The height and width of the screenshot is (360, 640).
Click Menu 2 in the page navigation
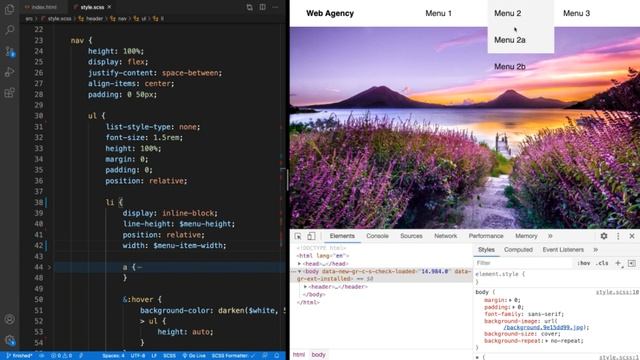(507, 13)
